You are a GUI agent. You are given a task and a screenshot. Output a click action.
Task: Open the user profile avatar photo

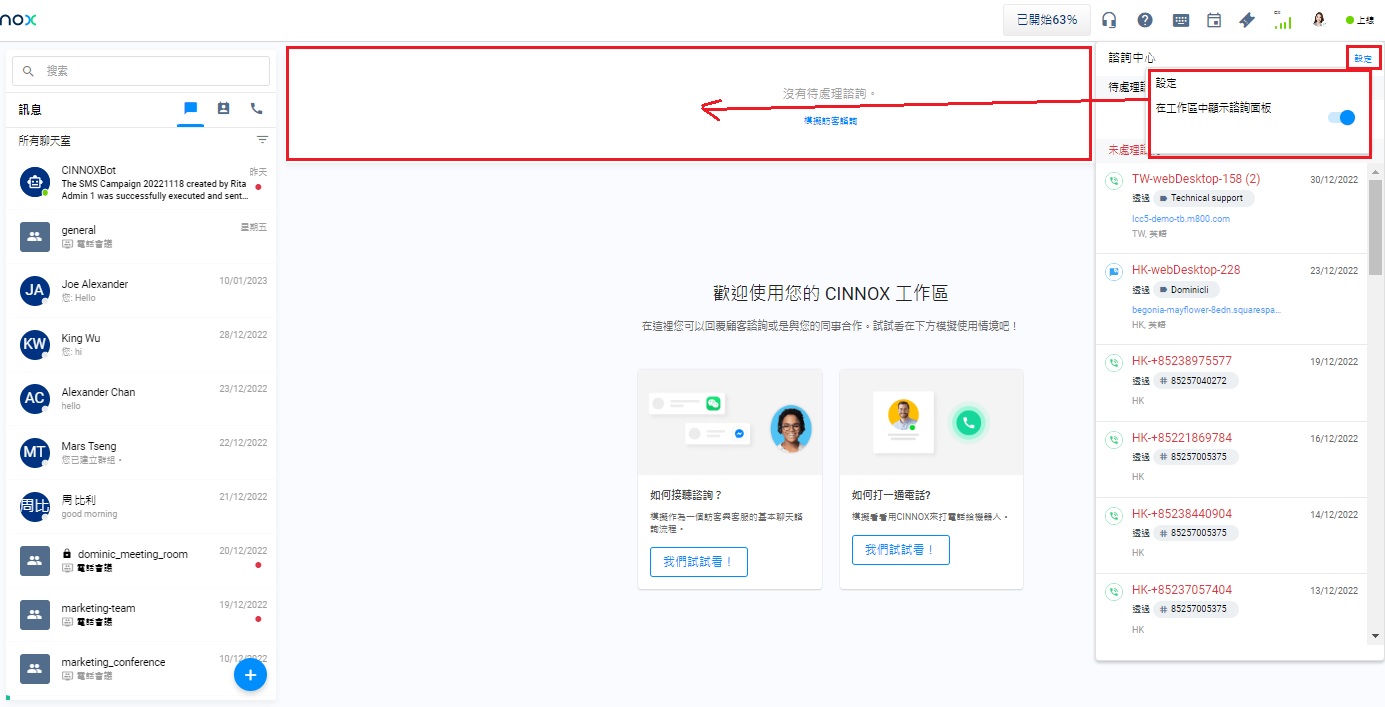tap(1319, 20)
